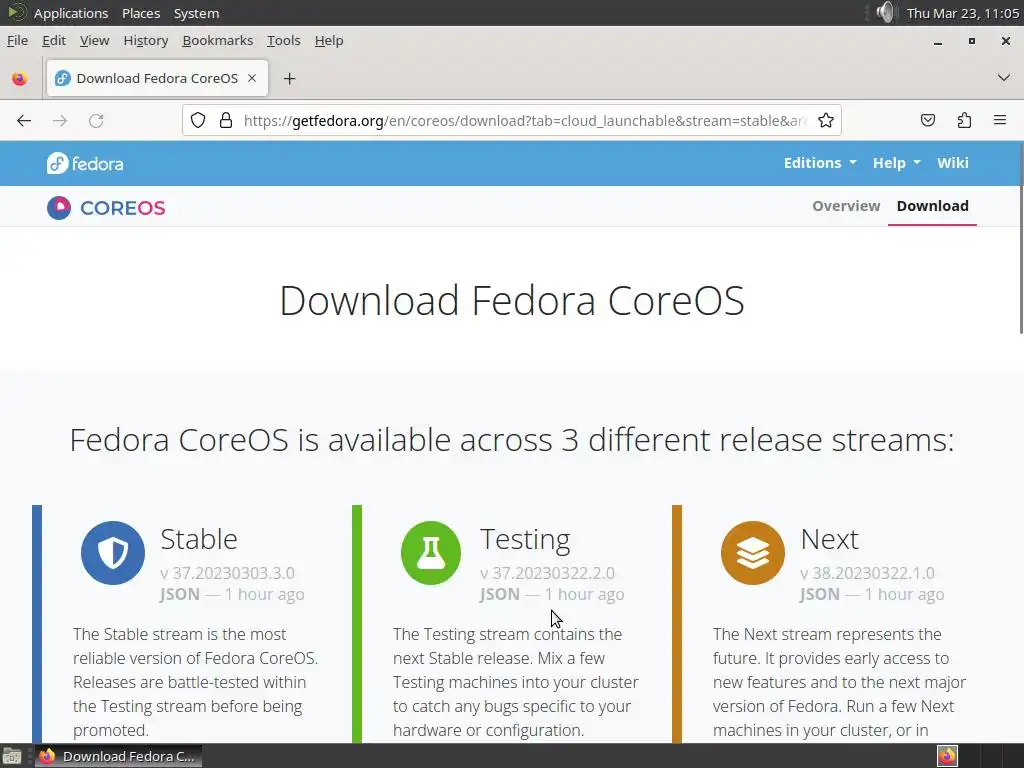Open the list all tabs chevron

(x=1004, y=78)
